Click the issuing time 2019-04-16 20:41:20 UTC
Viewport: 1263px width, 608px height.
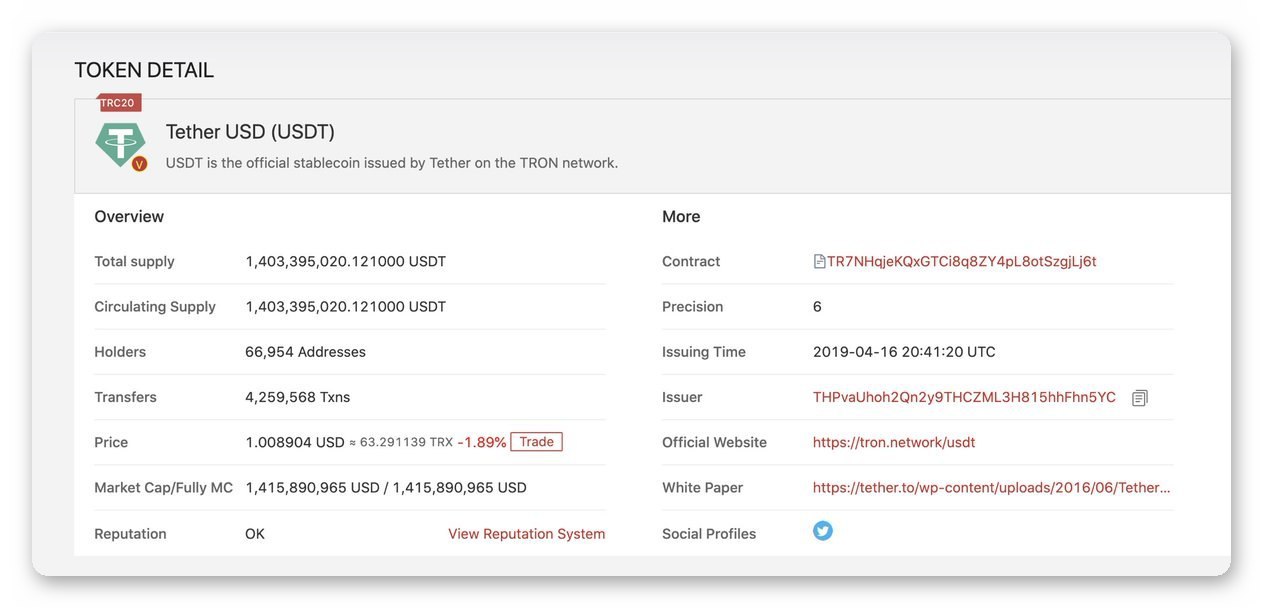904,352
